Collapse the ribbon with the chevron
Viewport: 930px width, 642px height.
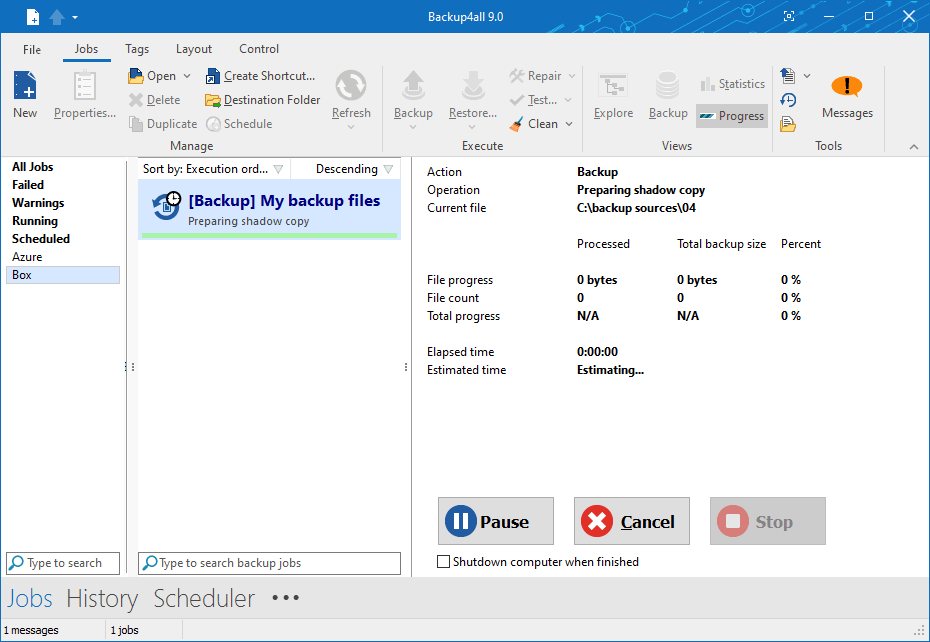coord(914,147)
